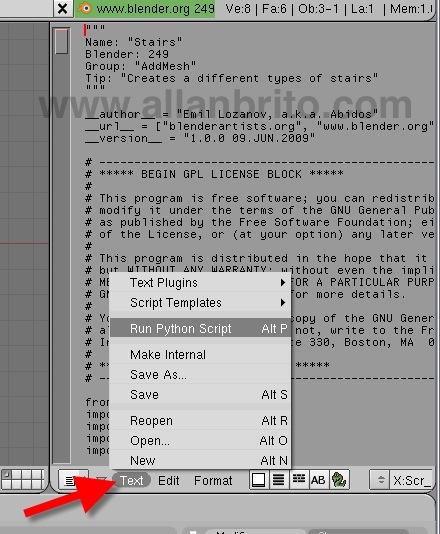Click the La:1 statistic in header
Screen dimensions: 440x534
[362, 9]
